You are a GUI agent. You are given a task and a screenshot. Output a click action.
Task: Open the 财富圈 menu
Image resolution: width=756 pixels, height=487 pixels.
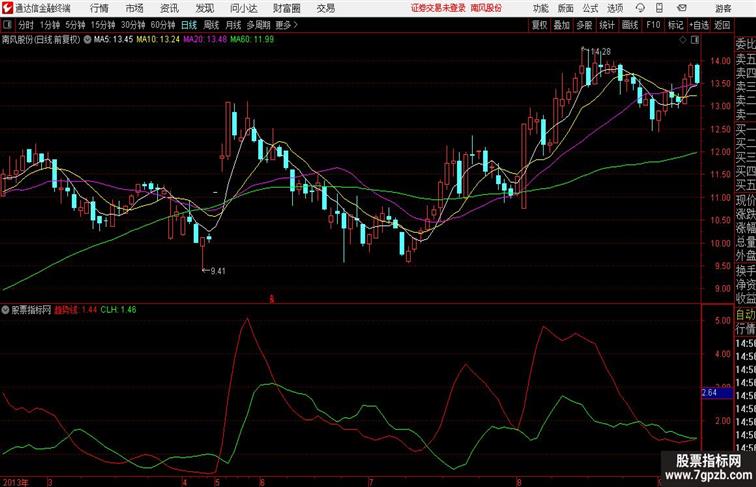[x=287, y=8]
